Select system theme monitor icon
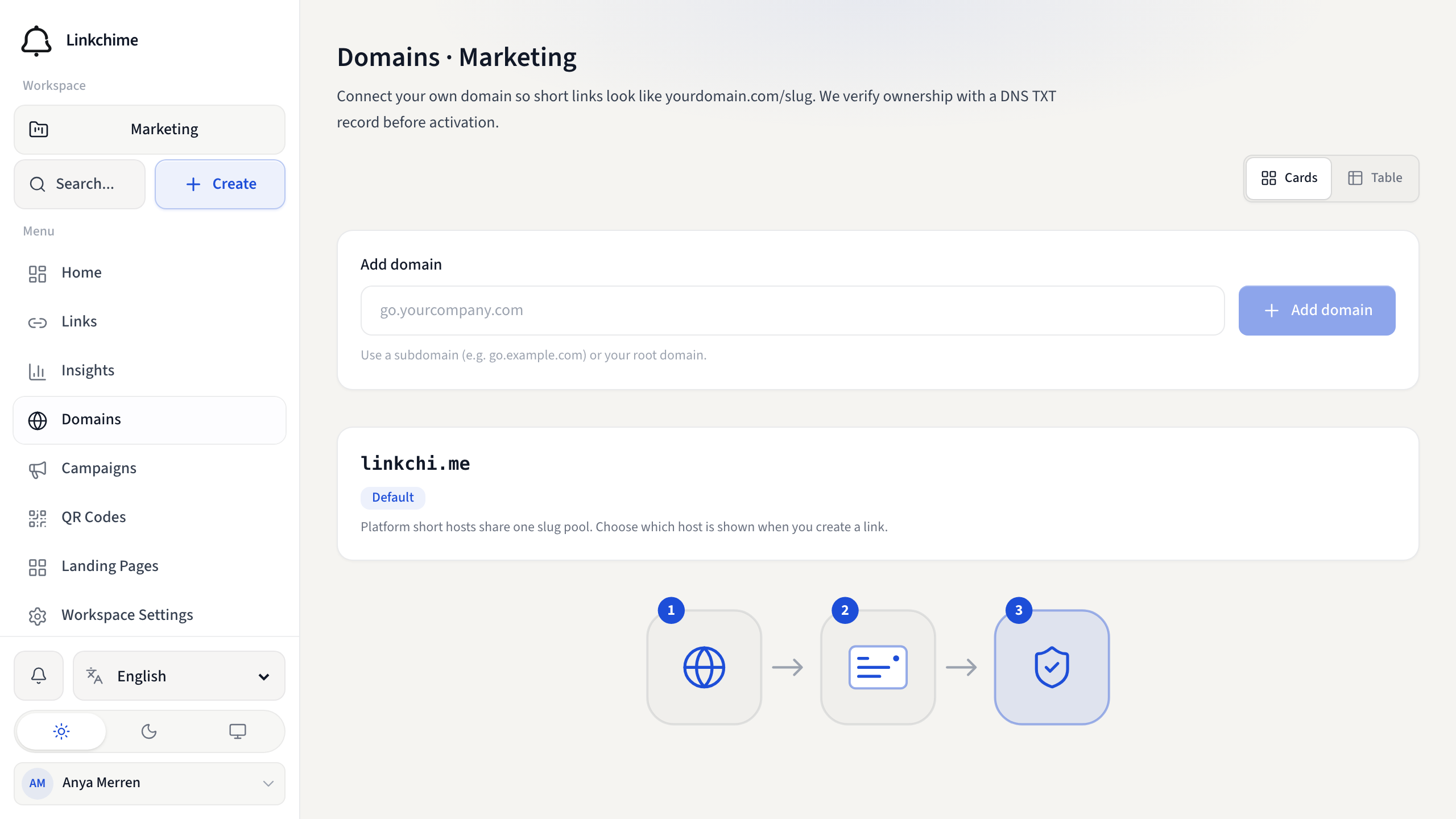 pyautogui.click(x=238, y=731)
